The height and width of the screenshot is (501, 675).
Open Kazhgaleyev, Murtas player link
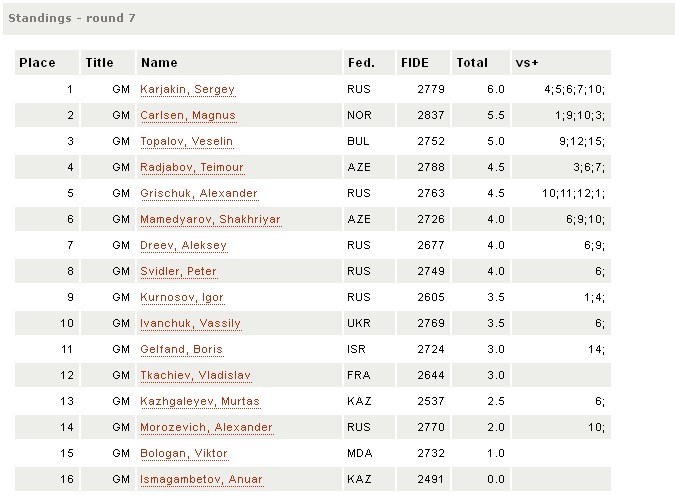point(200,401)
